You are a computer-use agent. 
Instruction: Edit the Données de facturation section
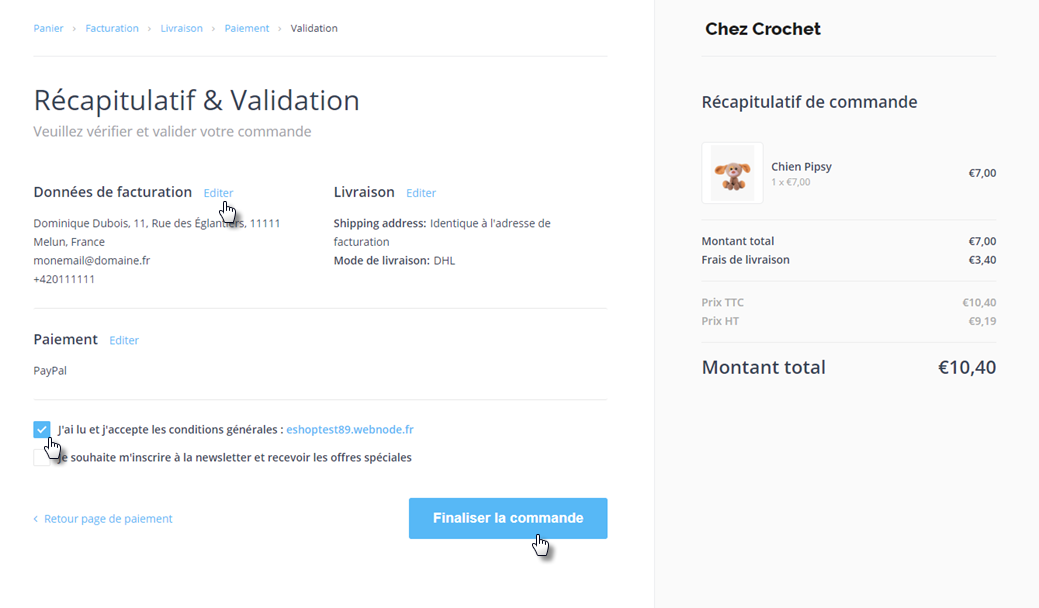[x=218, y=193]
